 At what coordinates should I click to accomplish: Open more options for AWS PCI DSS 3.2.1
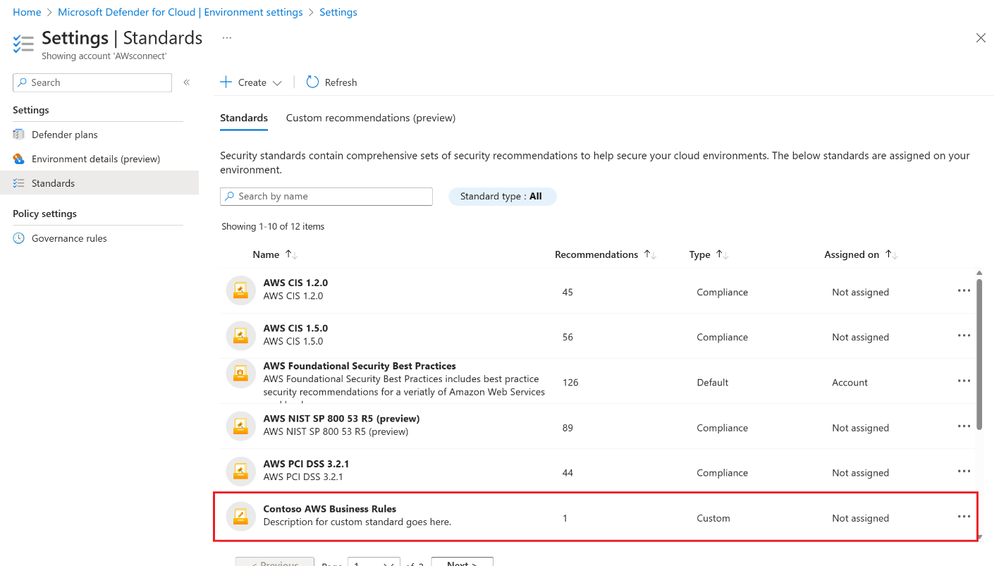964,472
